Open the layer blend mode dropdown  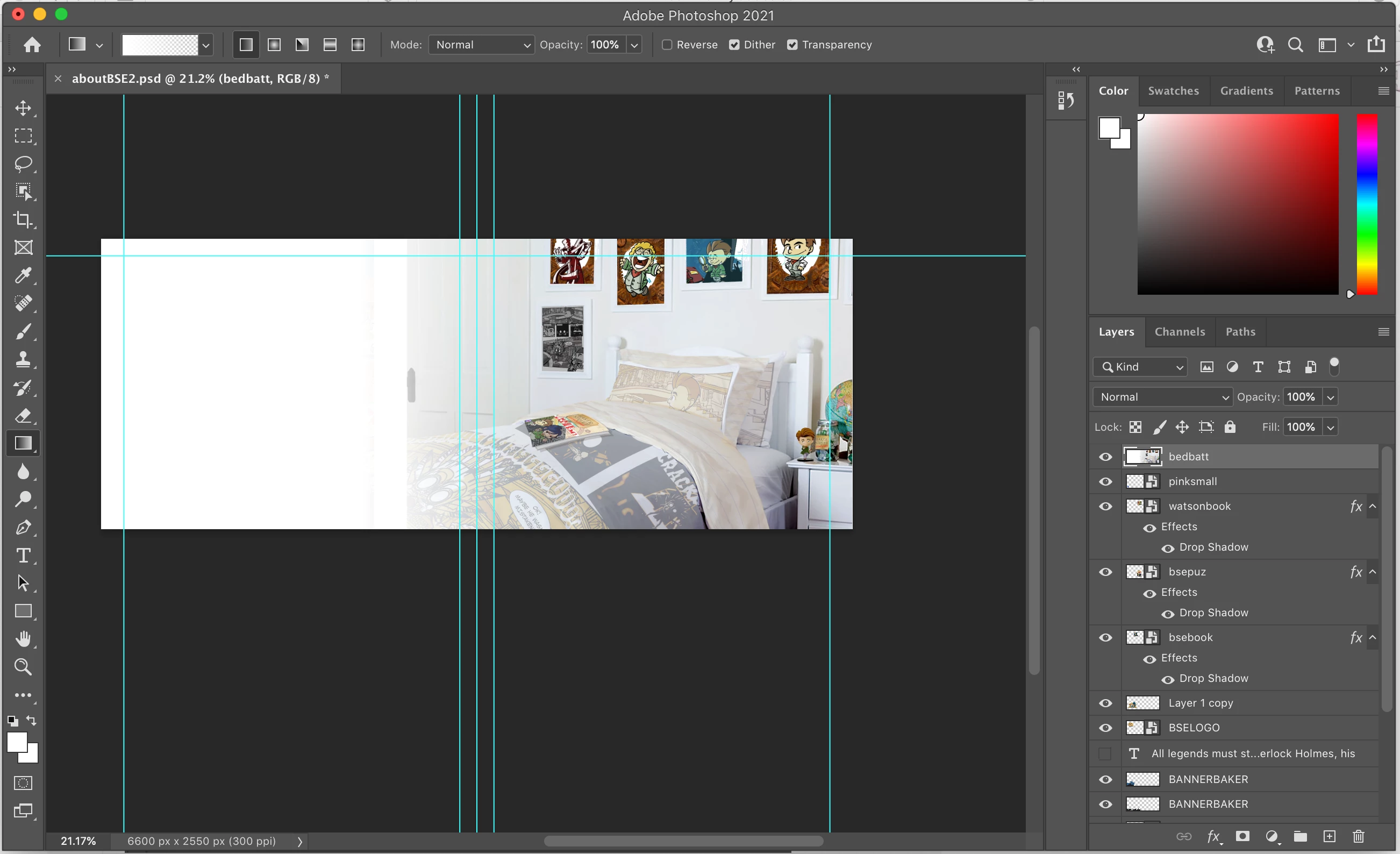1162,397
